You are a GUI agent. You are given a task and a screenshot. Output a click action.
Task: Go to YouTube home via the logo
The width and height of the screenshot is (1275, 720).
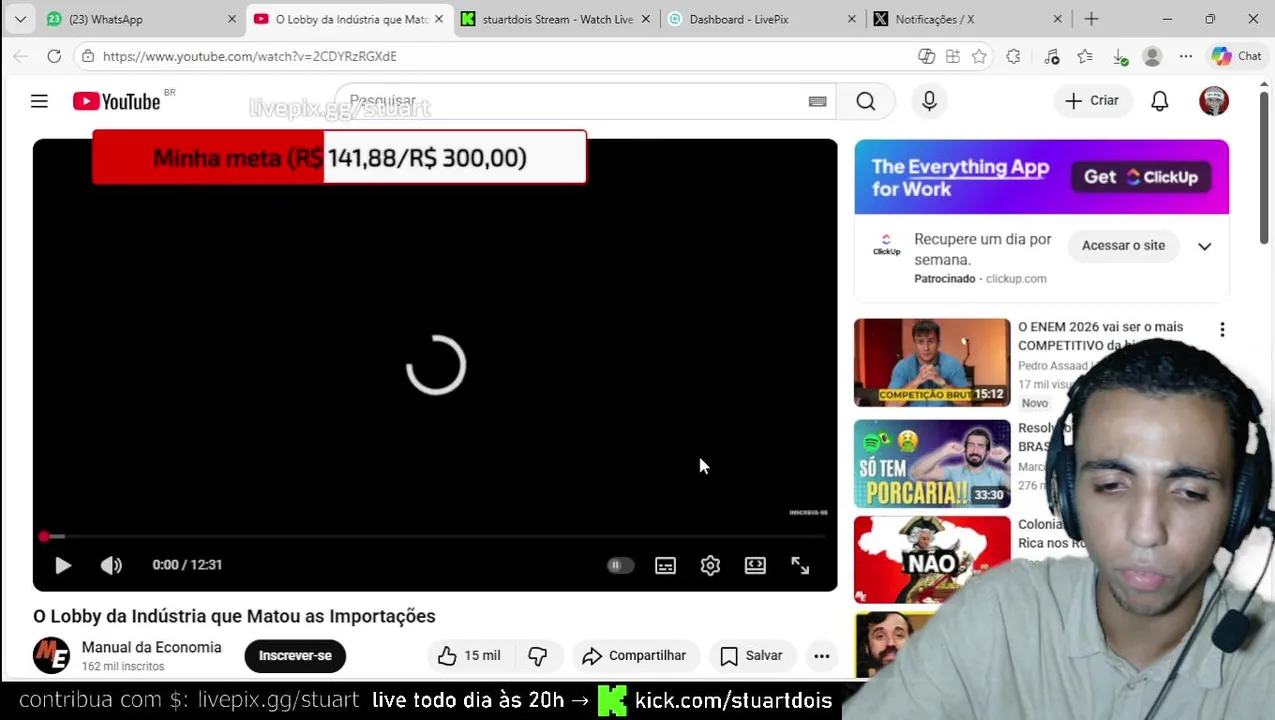click(116, 101)
